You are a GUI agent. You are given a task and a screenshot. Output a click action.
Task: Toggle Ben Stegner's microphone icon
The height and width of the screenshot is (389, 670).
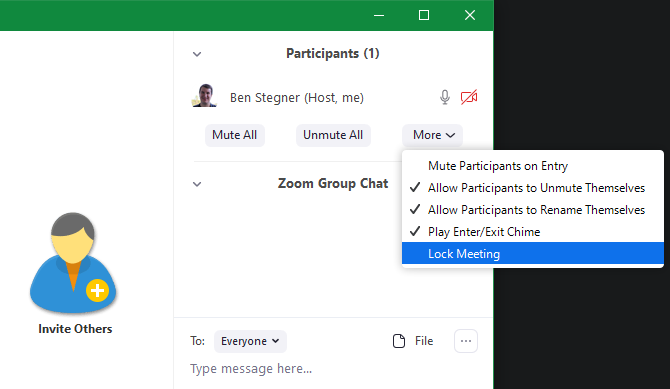click(x=445, y=97)
